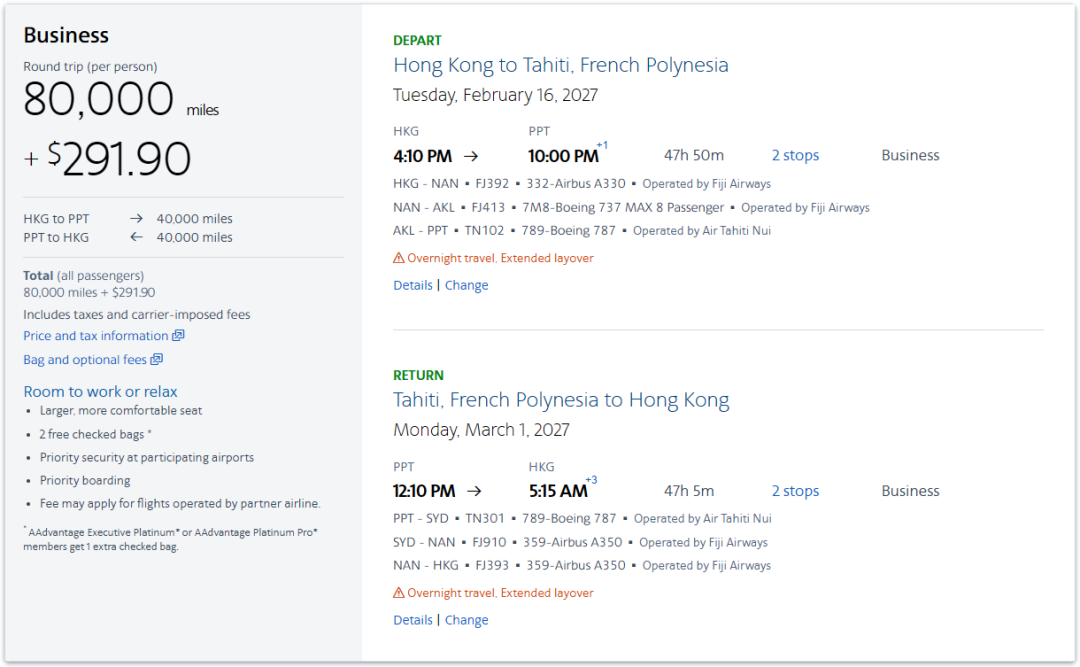Show the 2 stops on departing flight
The width and height of the screenshot is (1080, 667).
(795, 156)
